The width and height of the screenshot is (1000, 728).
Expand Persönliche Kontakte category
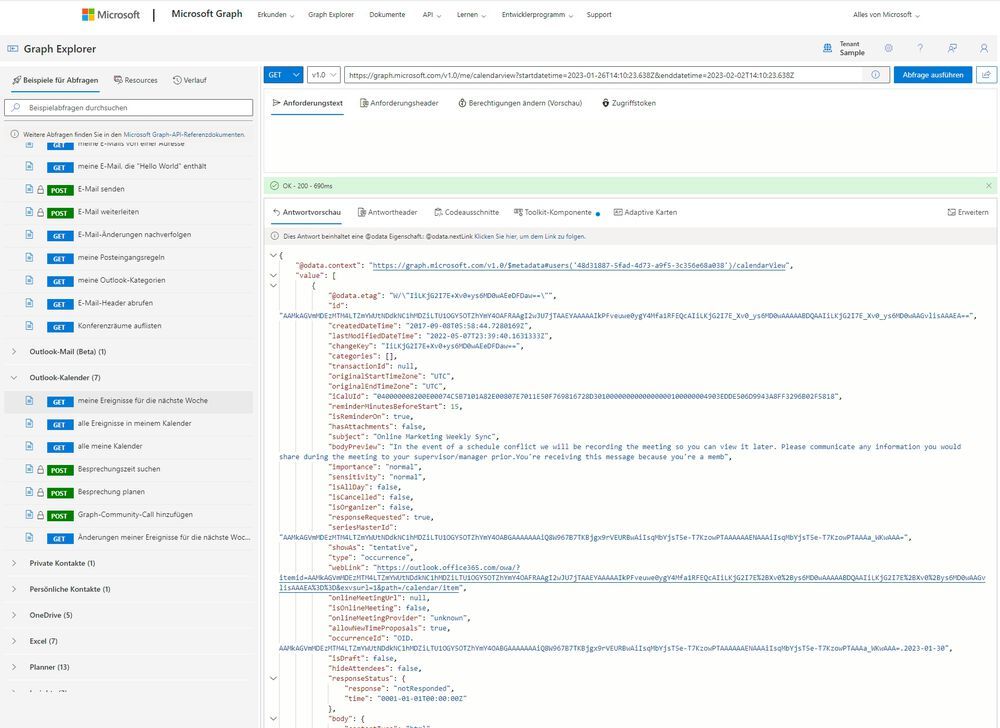(14, 589)
